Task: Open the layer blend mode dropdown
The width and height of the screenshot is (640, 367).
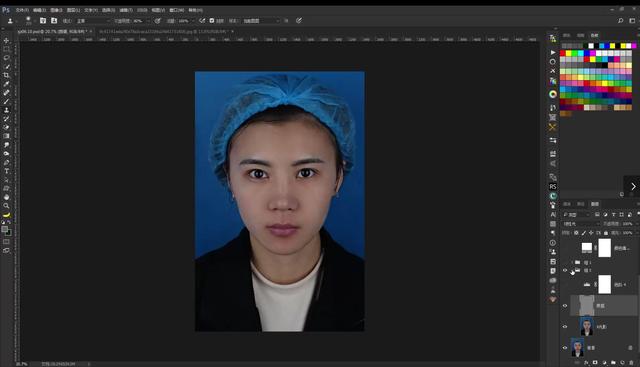Action: 581,224
